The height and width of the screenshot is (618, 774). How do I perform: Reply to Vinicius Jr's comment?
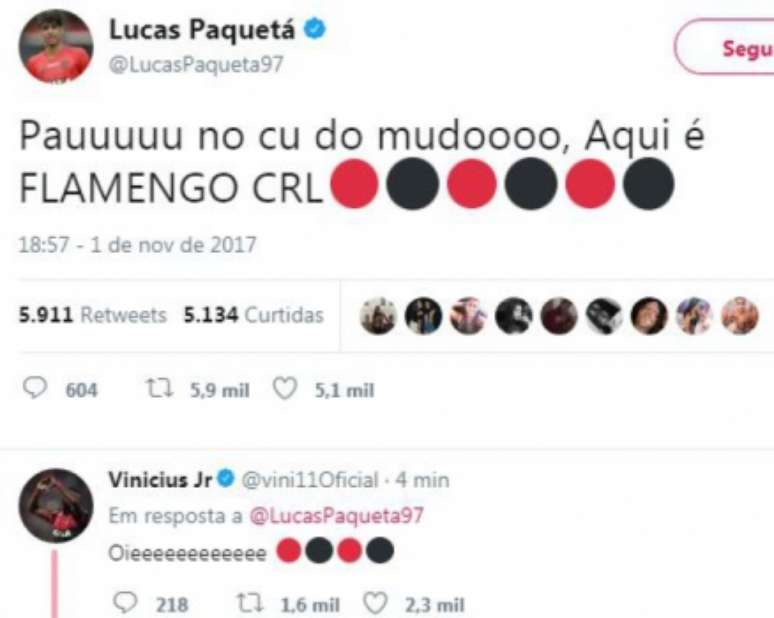point(125,603)
